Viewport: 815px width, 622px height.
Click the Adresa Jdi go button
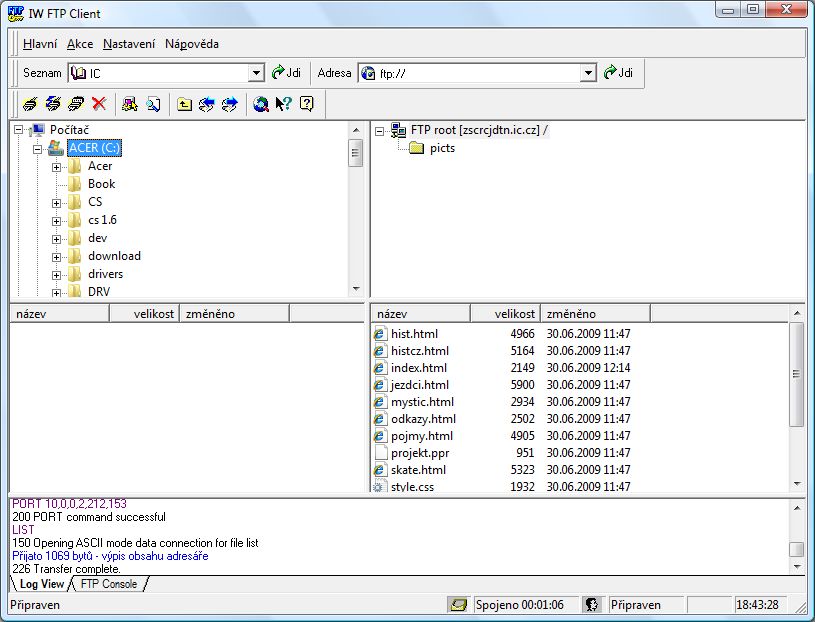click(619, 73)
